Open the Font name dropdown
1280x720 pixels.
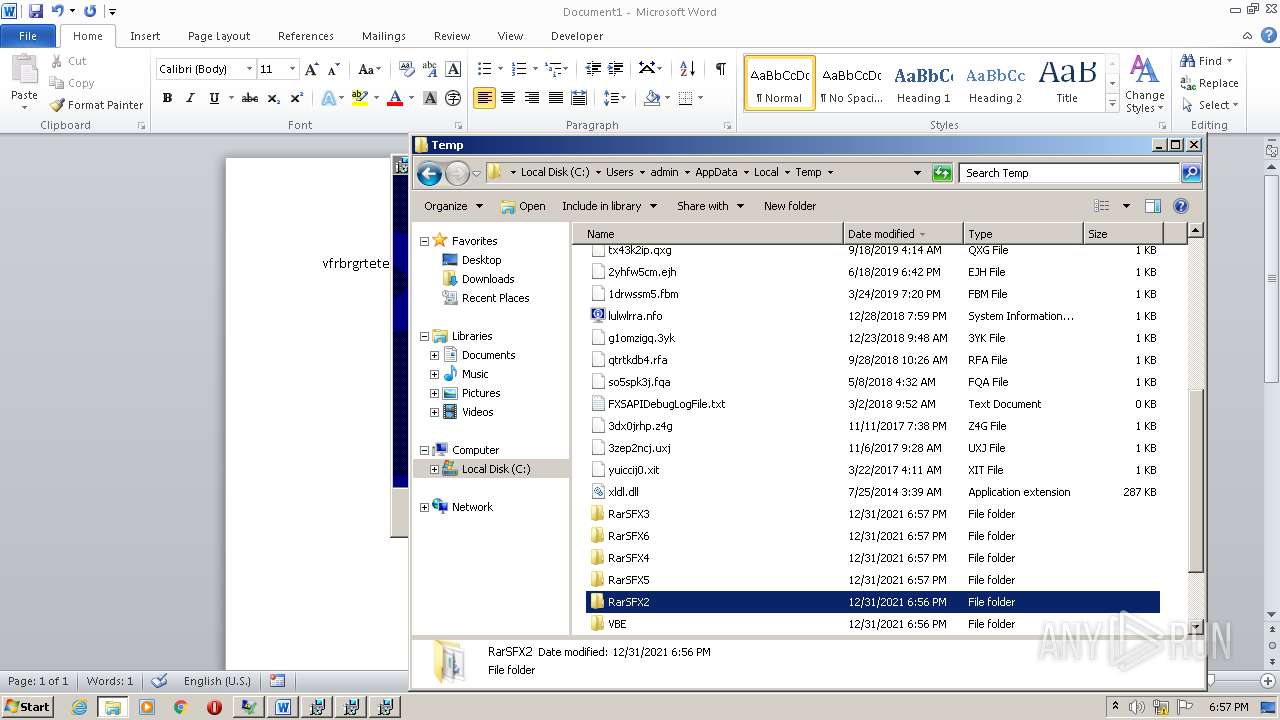(249, 69)
